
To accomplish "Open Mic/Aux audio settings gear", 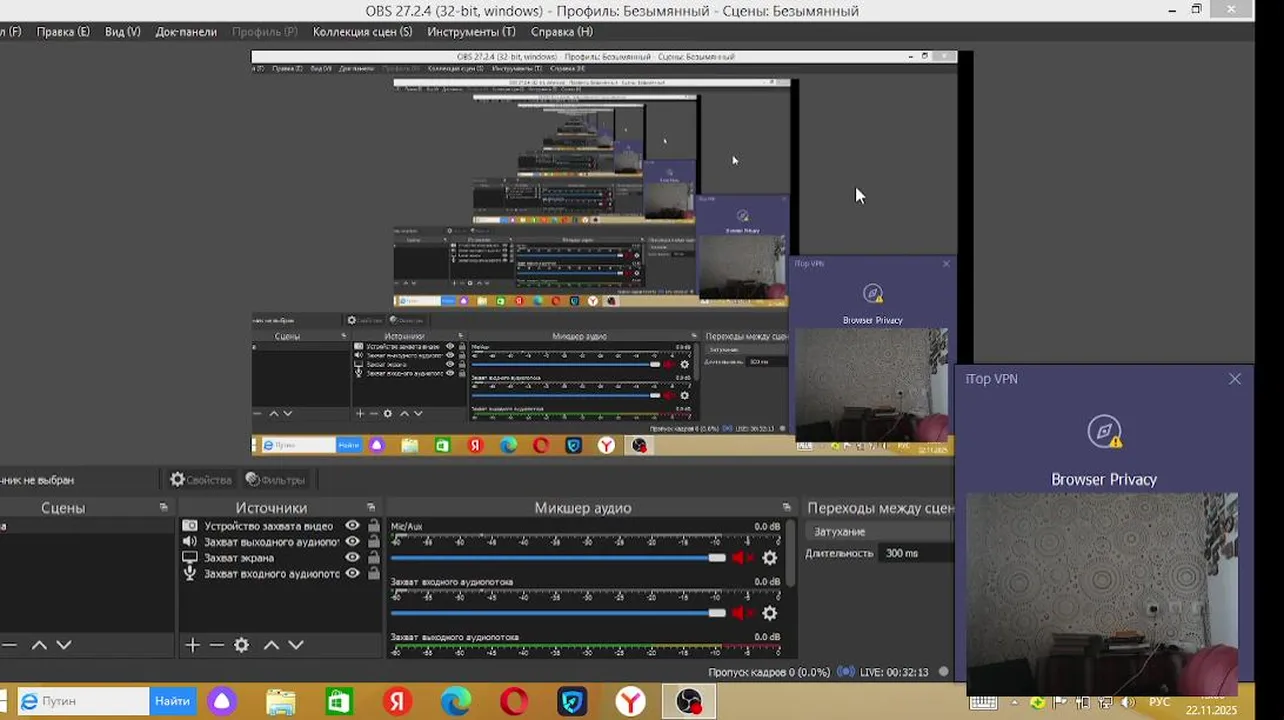I will [x=770, y=558].
